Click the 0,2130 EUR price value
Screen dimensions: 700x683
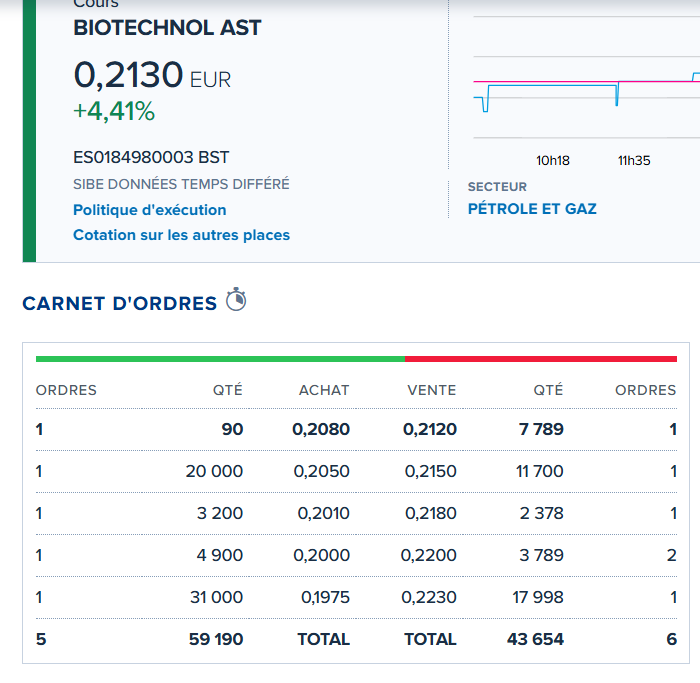(x=152, y=75)
